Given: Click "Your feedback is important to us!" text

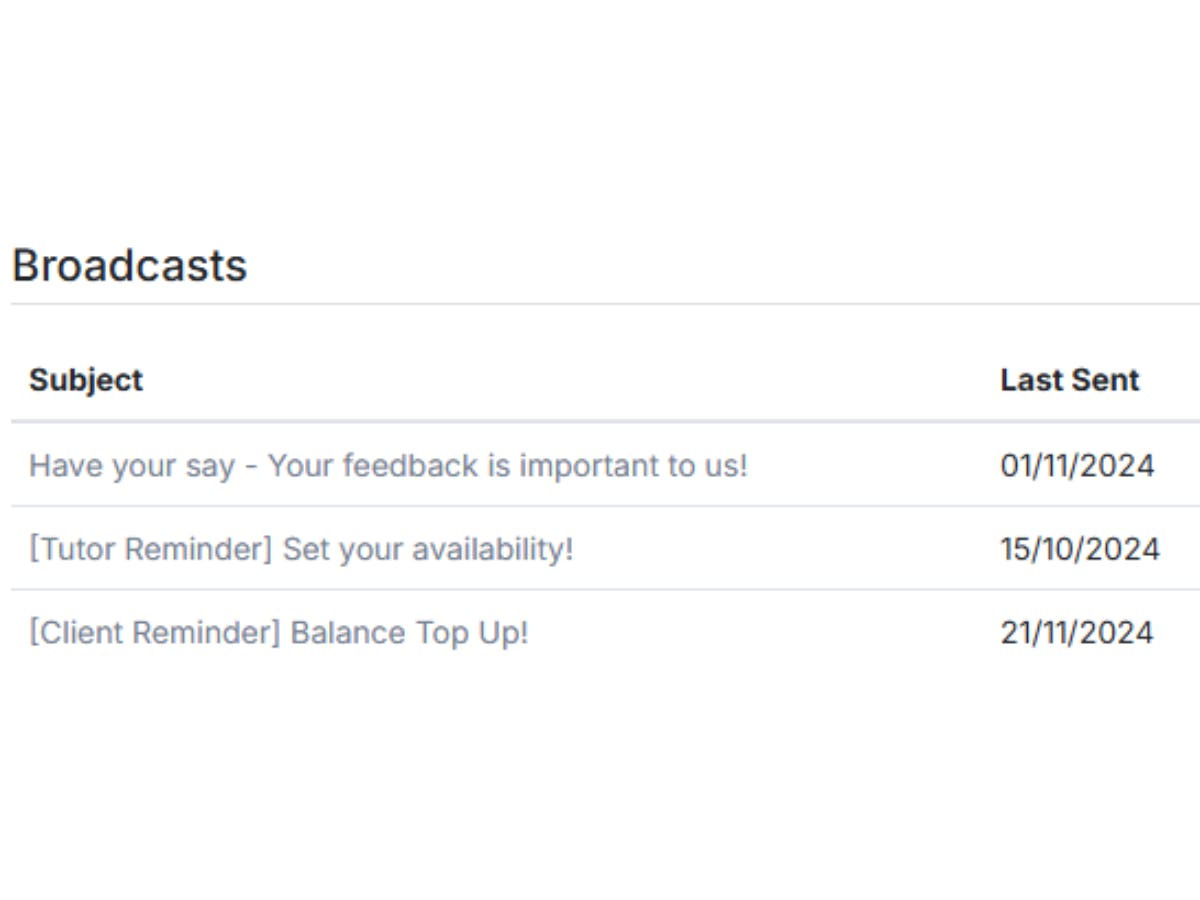Looking at the screenshot, I should [x=508, y=466].
